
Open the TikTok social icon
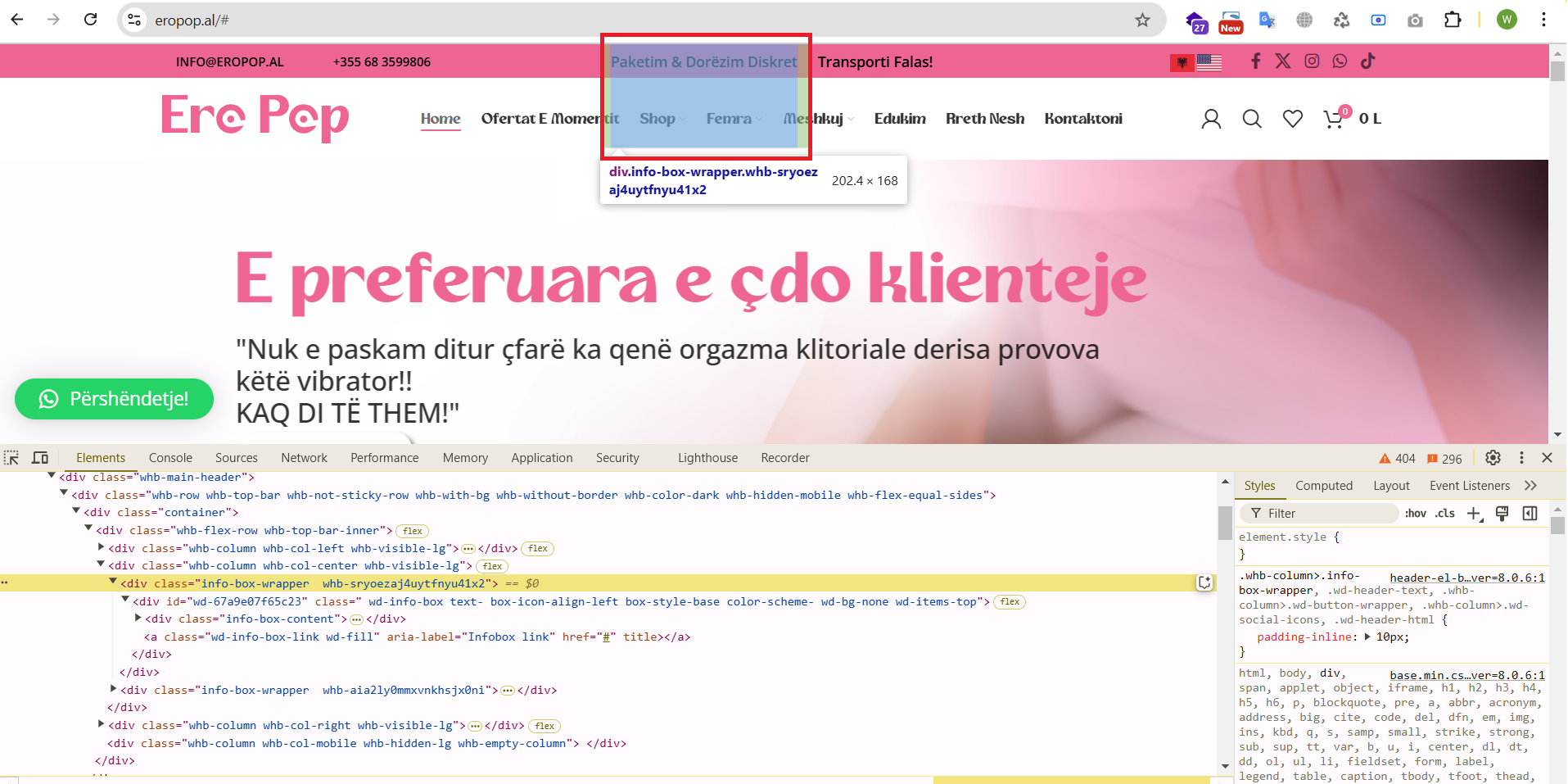pyautogui.click(x=1367, y=61)
